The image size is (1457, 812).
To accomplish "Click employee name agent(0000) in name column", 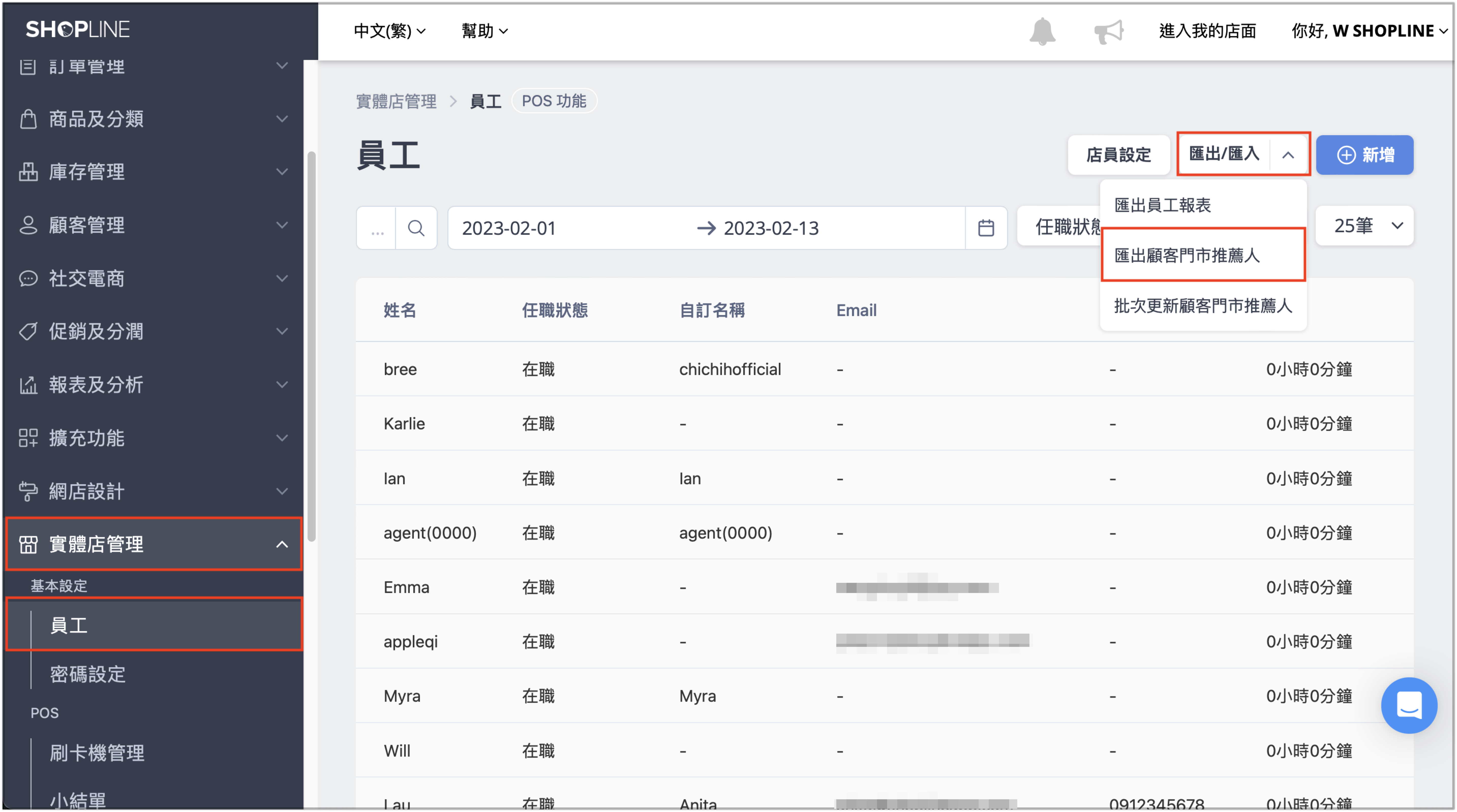I will (x=430, y=533).
